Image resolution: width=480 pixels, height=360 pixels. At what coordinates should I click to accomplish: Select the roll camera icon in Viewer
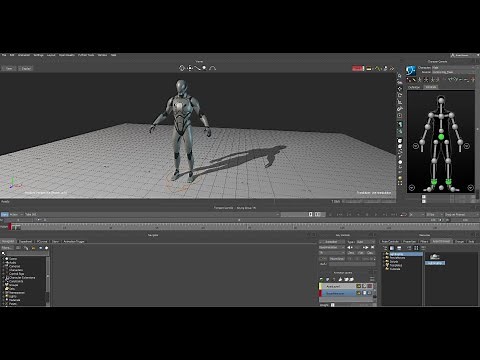204,68
